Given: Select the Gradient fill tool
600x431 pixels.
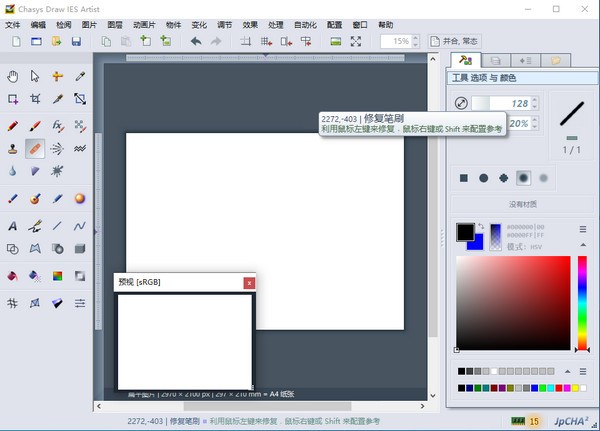Looking at the screenshot, I should [x=57, y=275].
